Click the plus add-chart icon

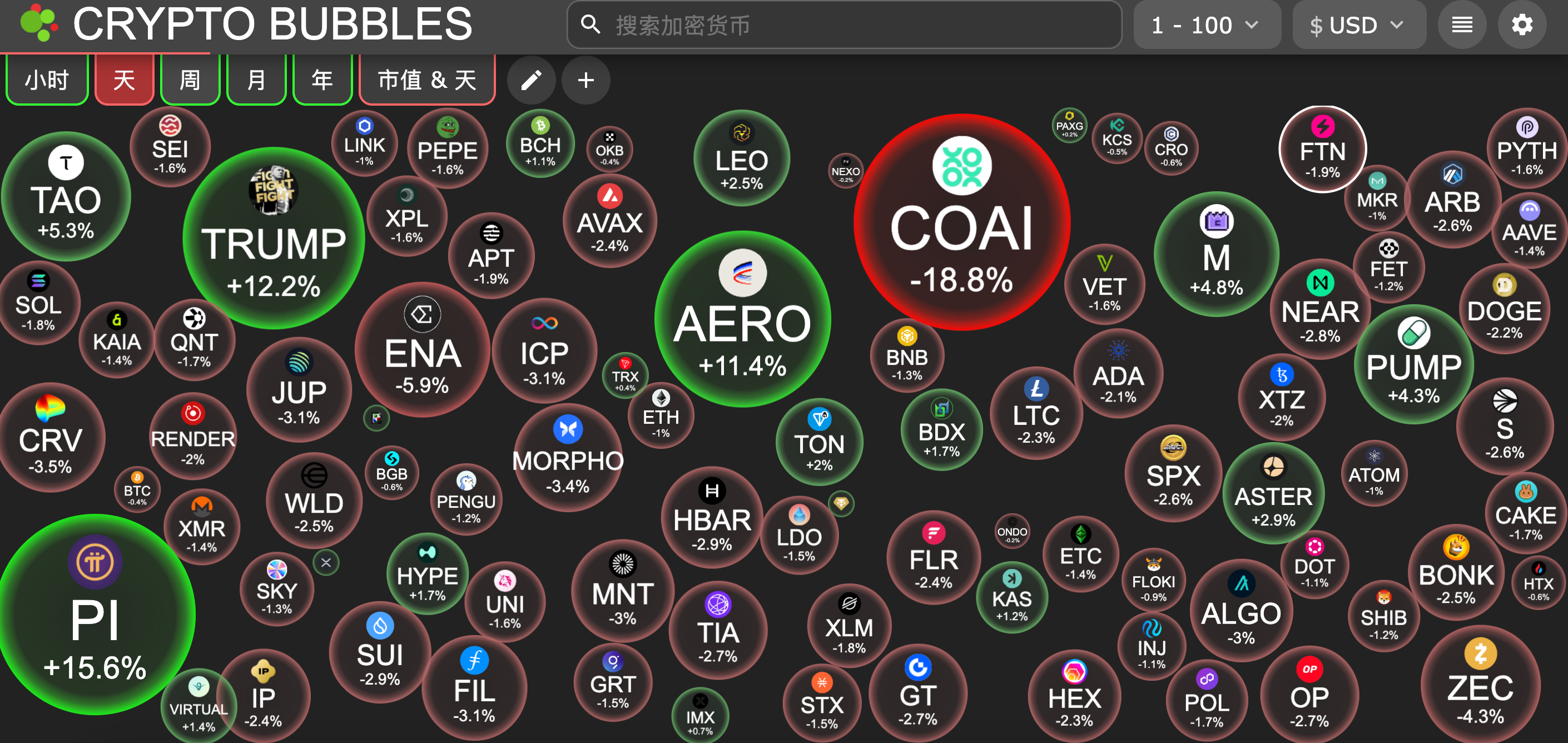point(585,80)
